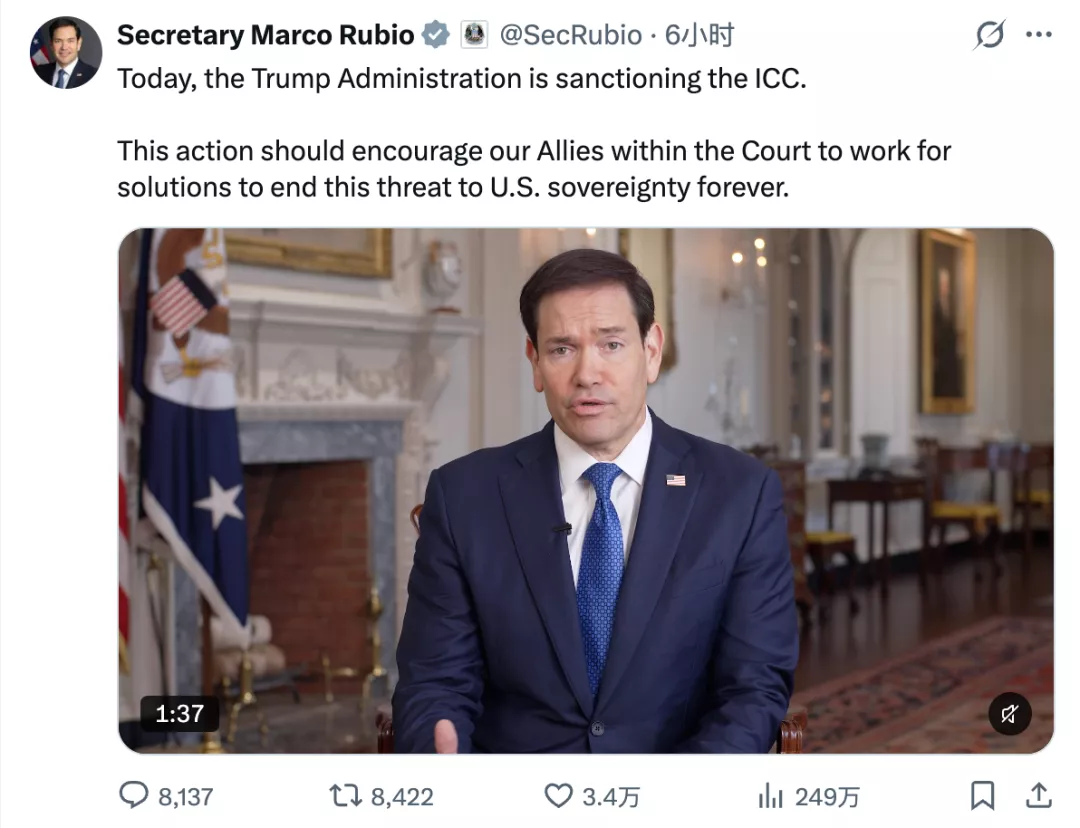
Task: Click the blue verified checkmark badge
Action: [436, 34]
